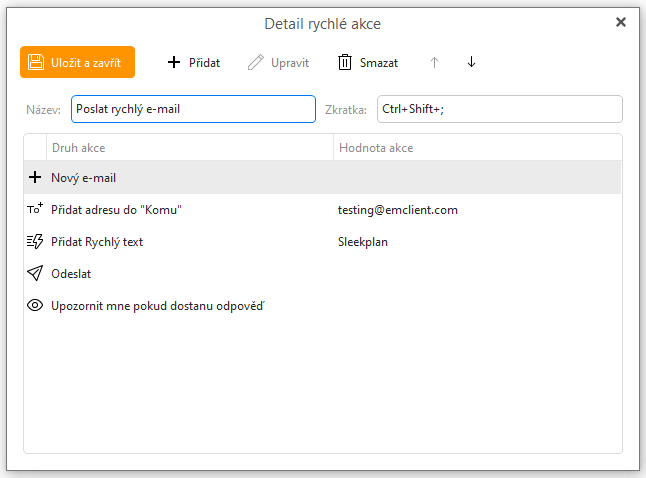
Task: Click the trash can Smazat icon
Action: tap(345, 62)
